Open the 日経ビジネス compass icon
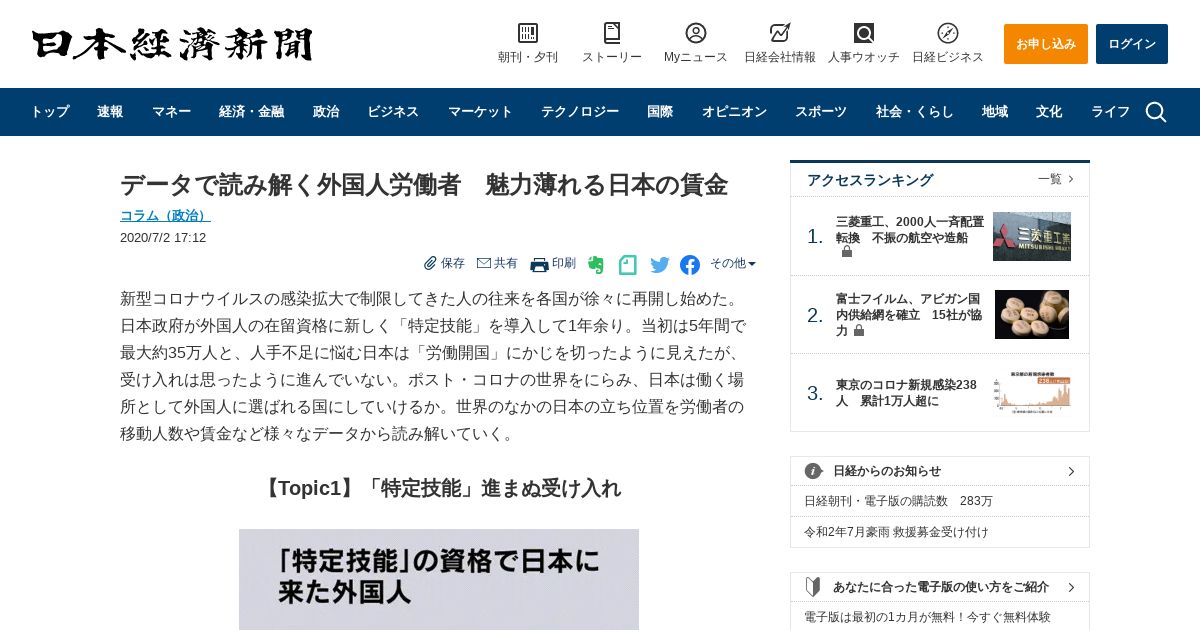This screenshot has height=630, width=1200. [948, 33]
